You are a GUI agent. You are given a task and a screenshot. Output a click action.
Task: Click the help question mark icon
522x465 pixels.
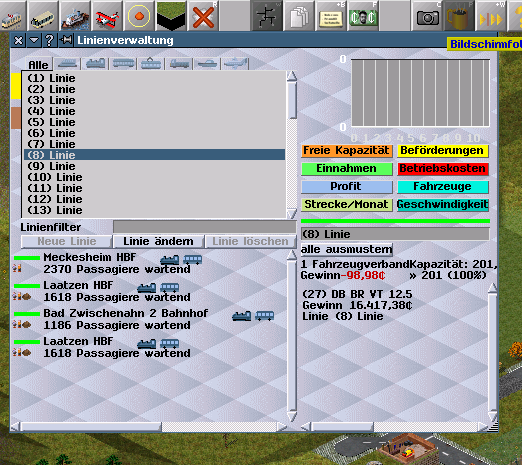click(49, 40)
